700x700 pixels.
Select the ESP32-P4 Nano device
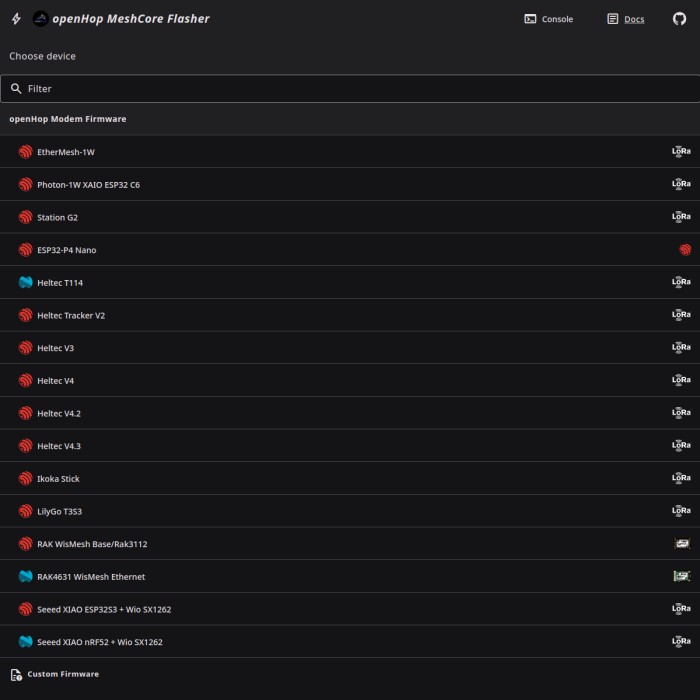pyautogui.click(x=350, y=250)
